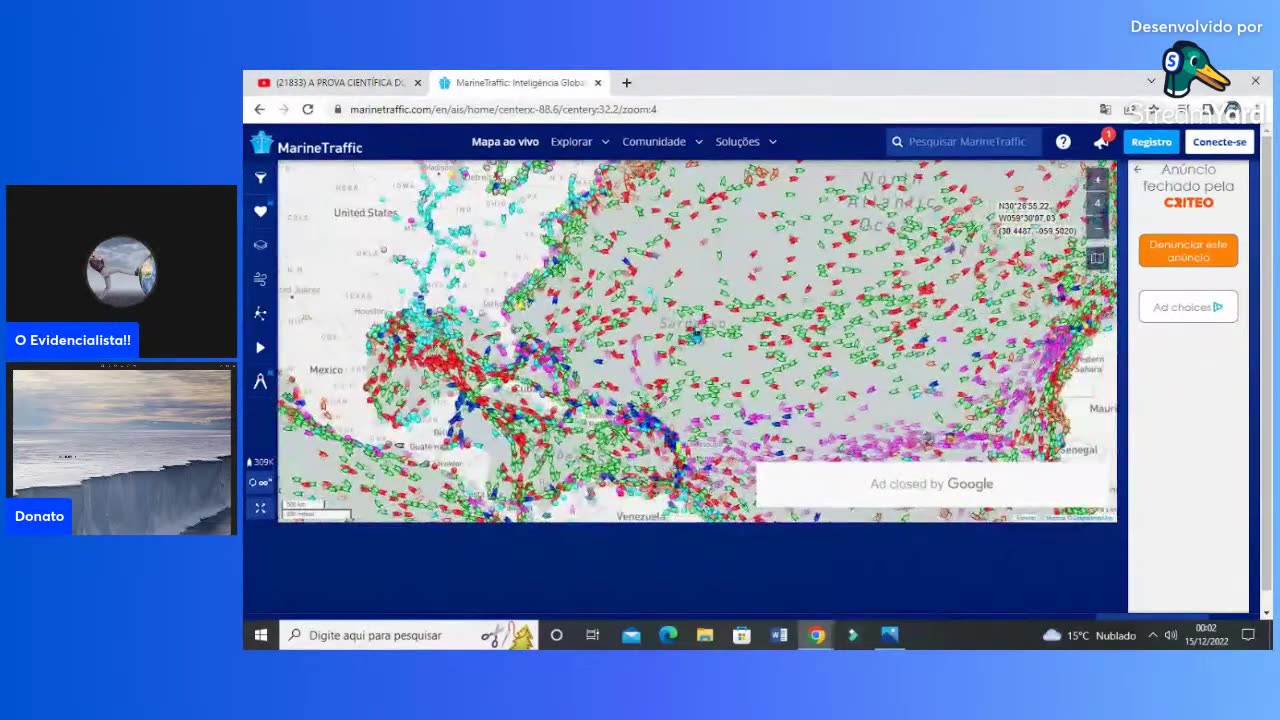Close the MarineTraffic browser tab
The image size is (1280, 720).
pyautogui.click(x=598, y=83)
